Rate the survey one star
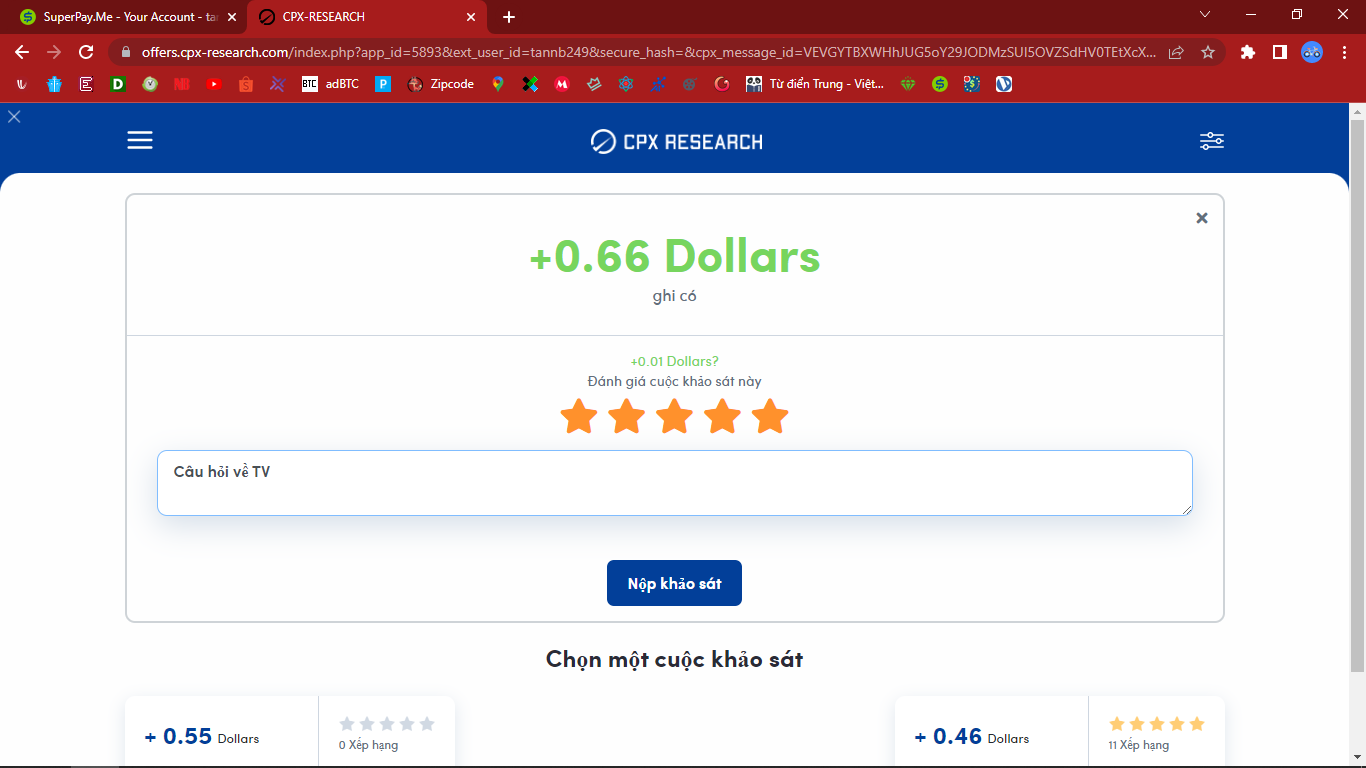1366x768 pixels. [x=579, y=416]
